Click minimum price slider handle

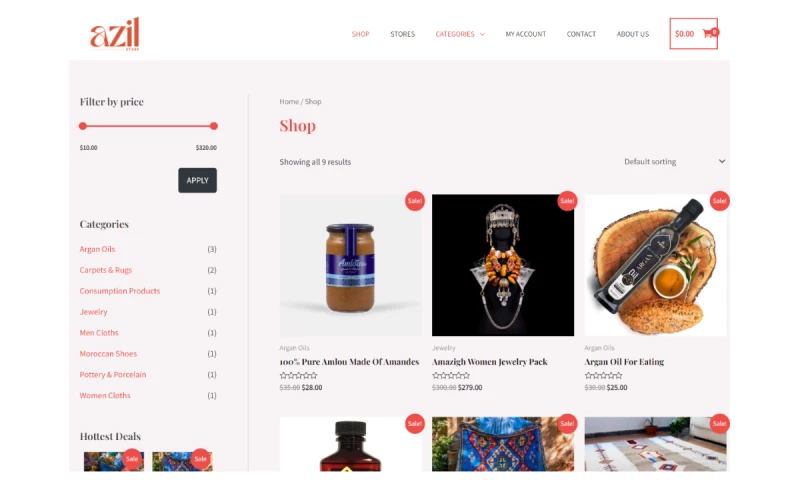click(x=83, y=126)
